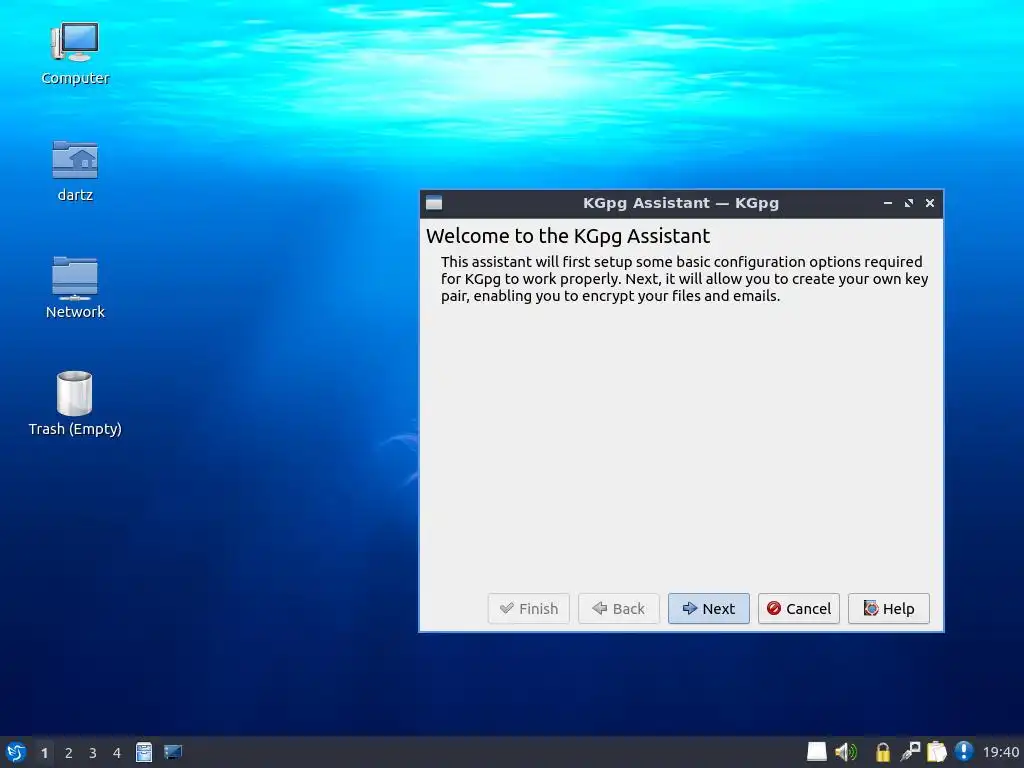Switch to virtual desktop 2
This screenshot has width=1024, height=768.
tap(69, 753)
